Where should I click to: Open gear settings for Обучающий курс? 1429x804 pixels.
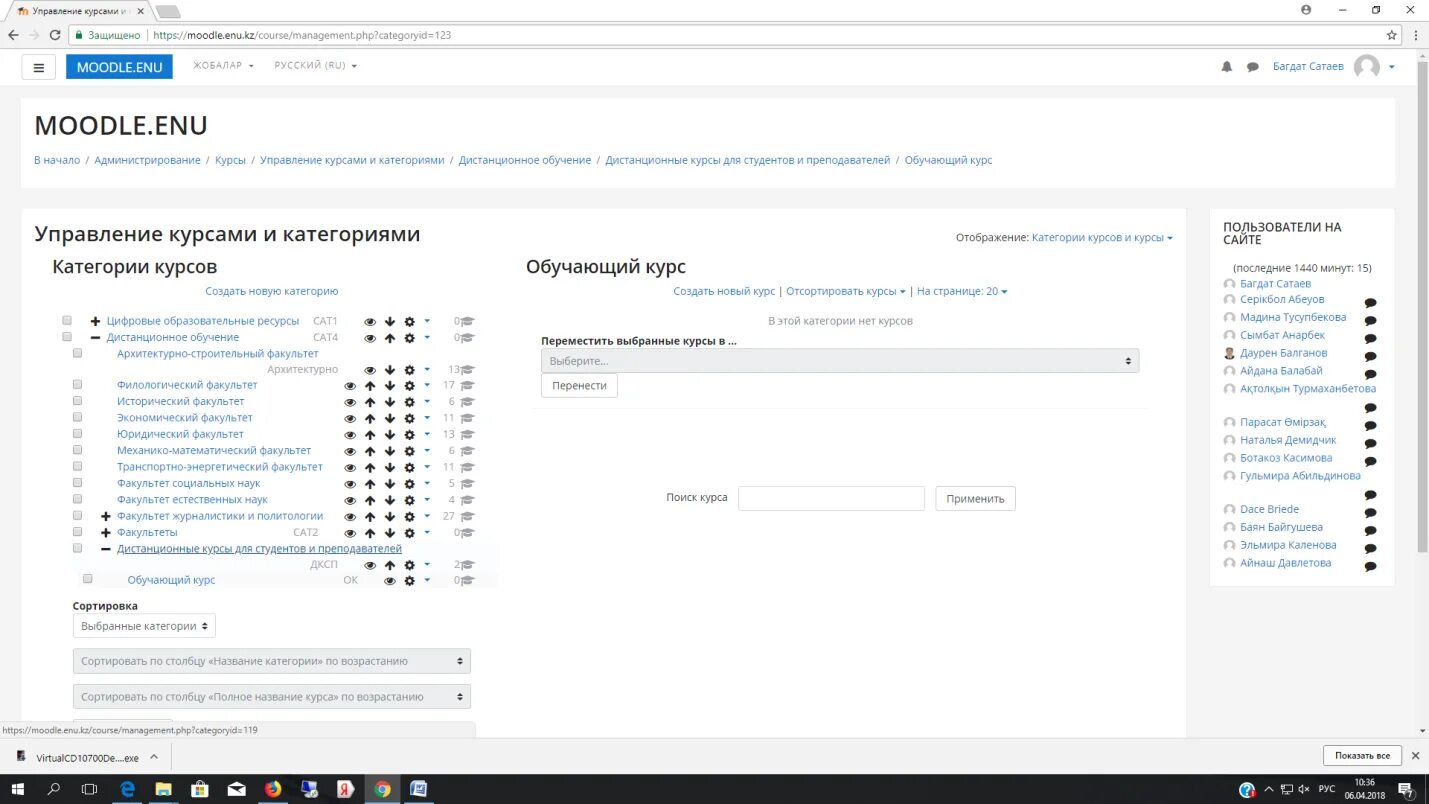(x=409, y=581)
